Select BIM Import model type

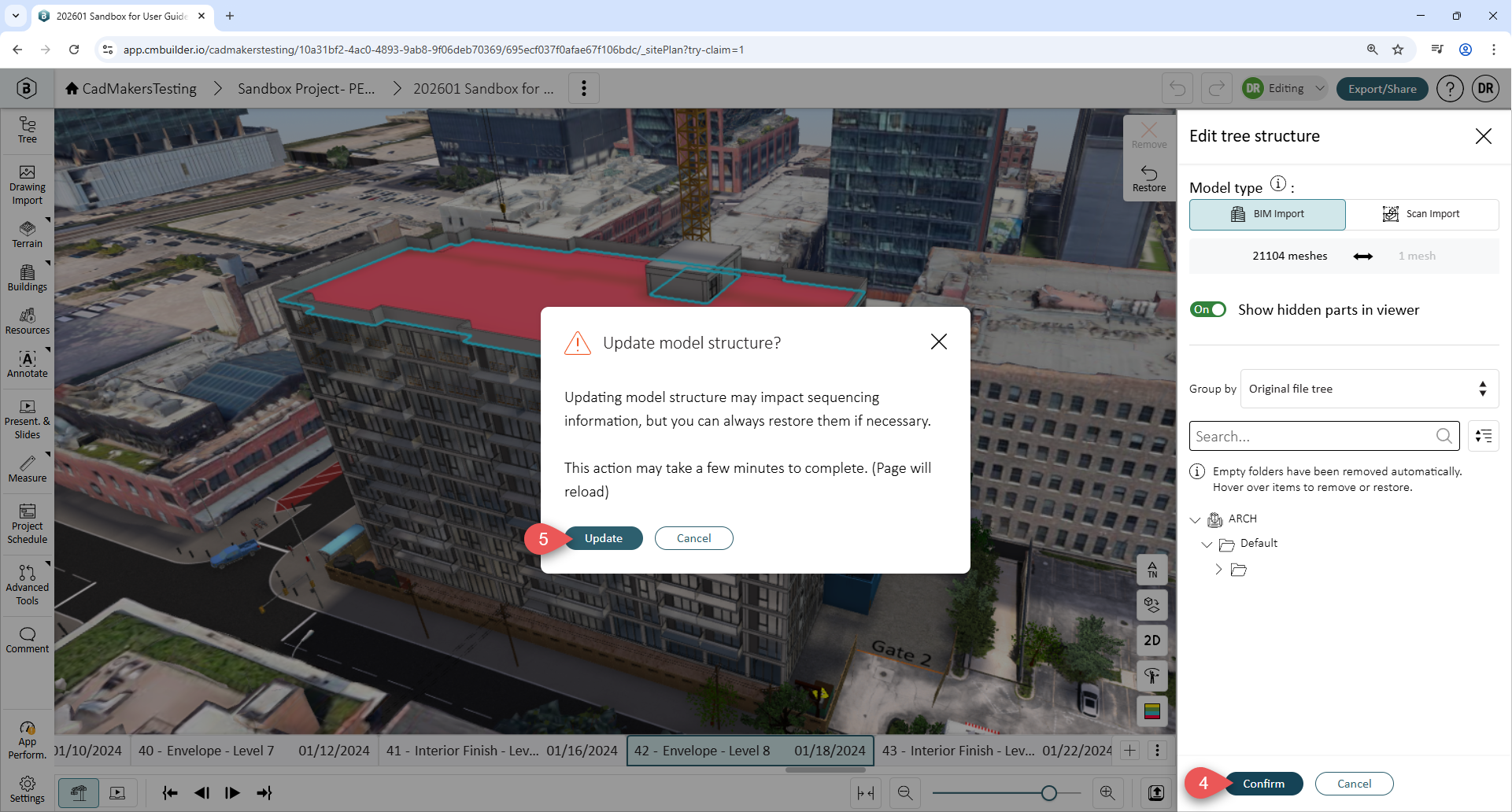point(1267,214)
